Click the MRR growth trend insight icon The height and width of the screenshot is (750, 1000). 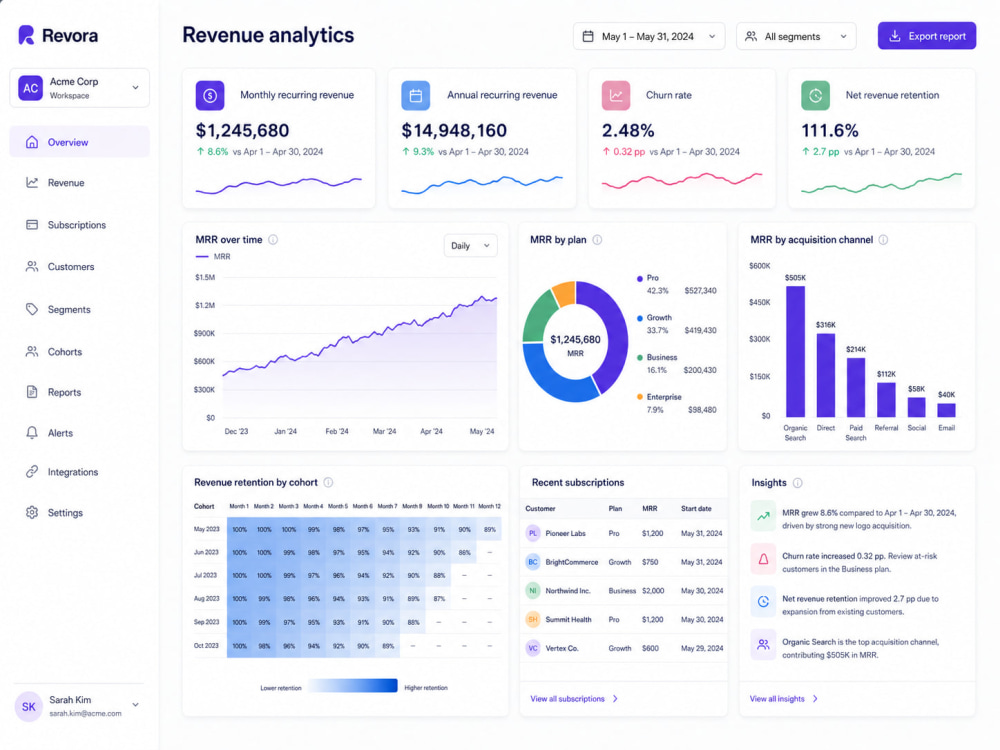[763, 517]
